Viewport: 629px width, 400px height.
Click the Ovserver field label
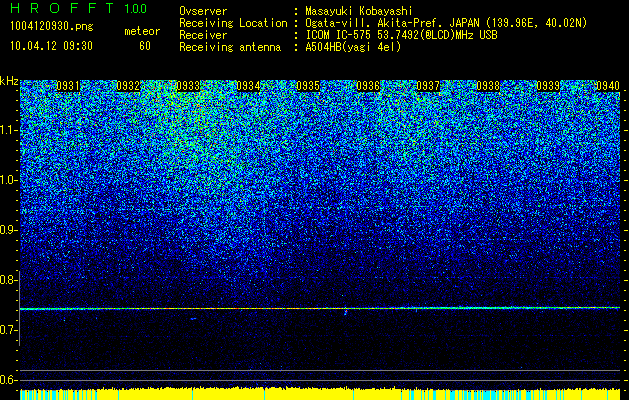click(x=203, y=11)
